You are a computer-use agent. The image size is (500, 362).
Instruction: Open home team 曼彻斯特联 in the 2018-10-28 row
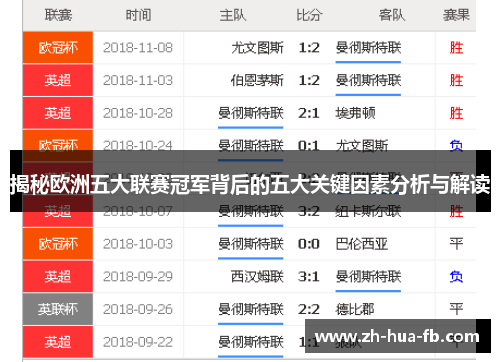pyautogui.click(x=251, y=113)
